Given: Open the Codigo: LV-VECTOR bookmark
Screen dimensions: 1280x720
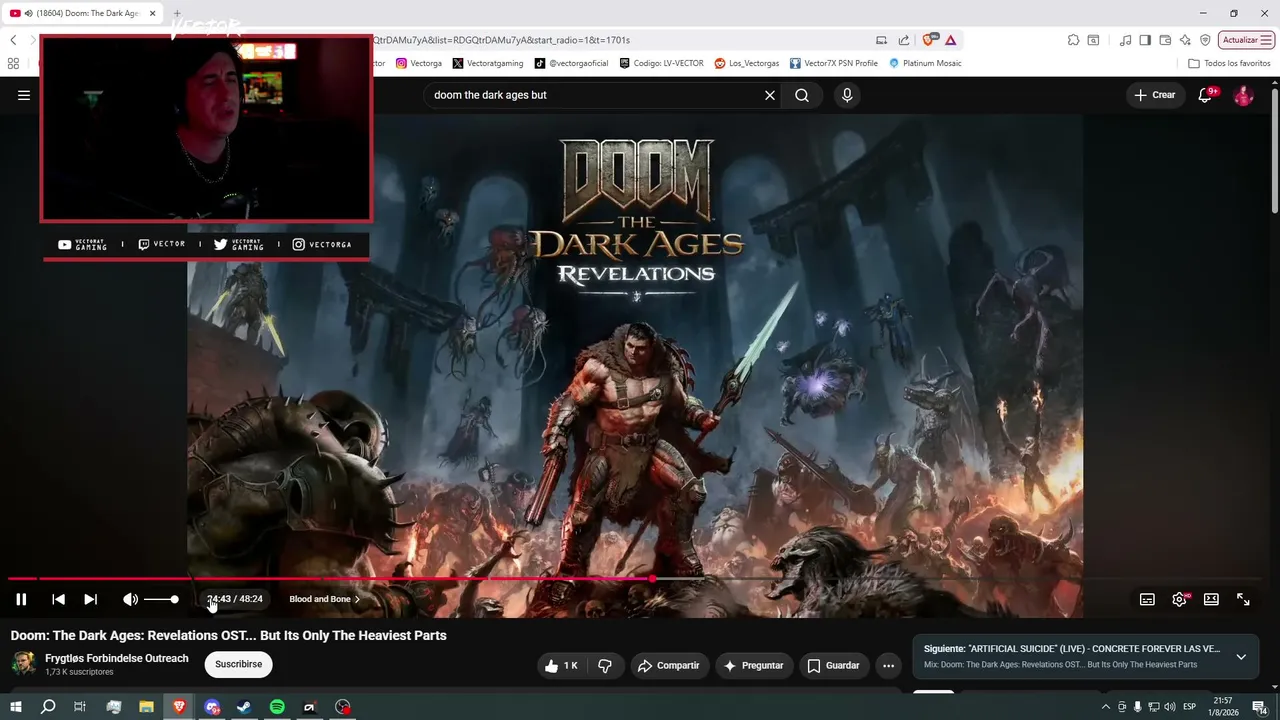Looking at the screenshot, I should pos(662,63).
